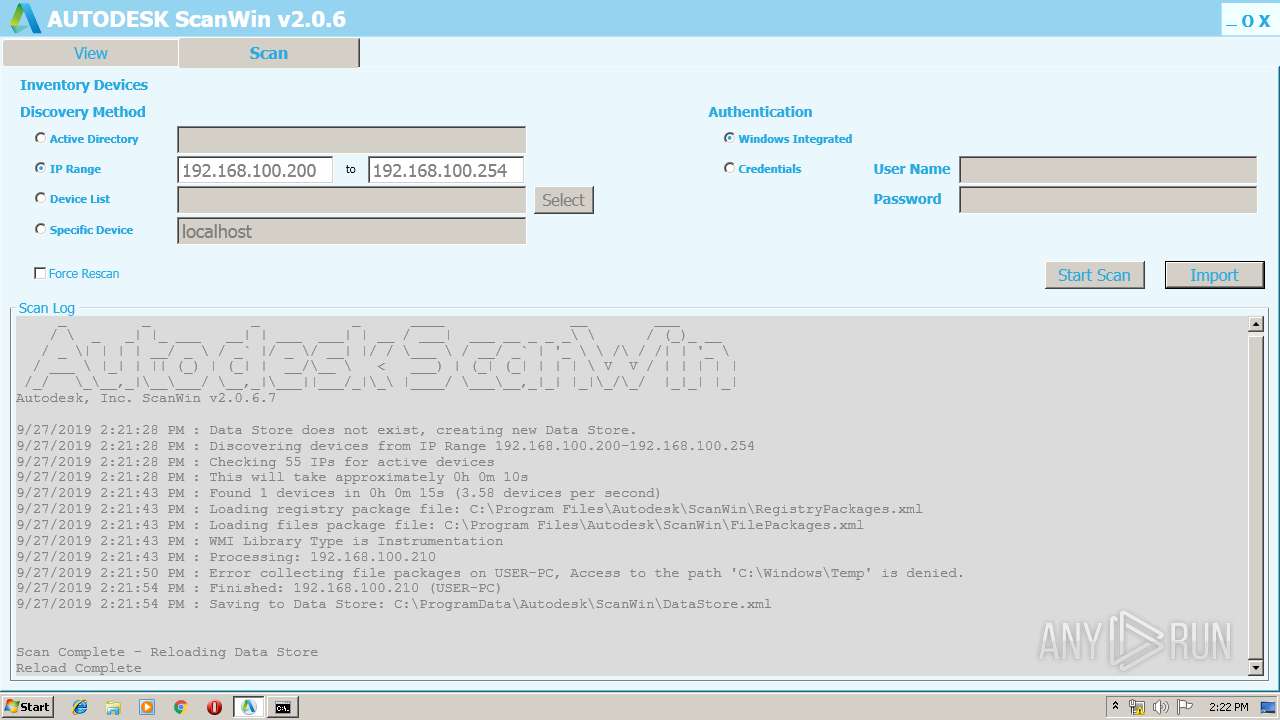1280x720 pixels.
Task: Click the volume speaker tray icon
Action: pyautogui.click(x=1161, y=707)
